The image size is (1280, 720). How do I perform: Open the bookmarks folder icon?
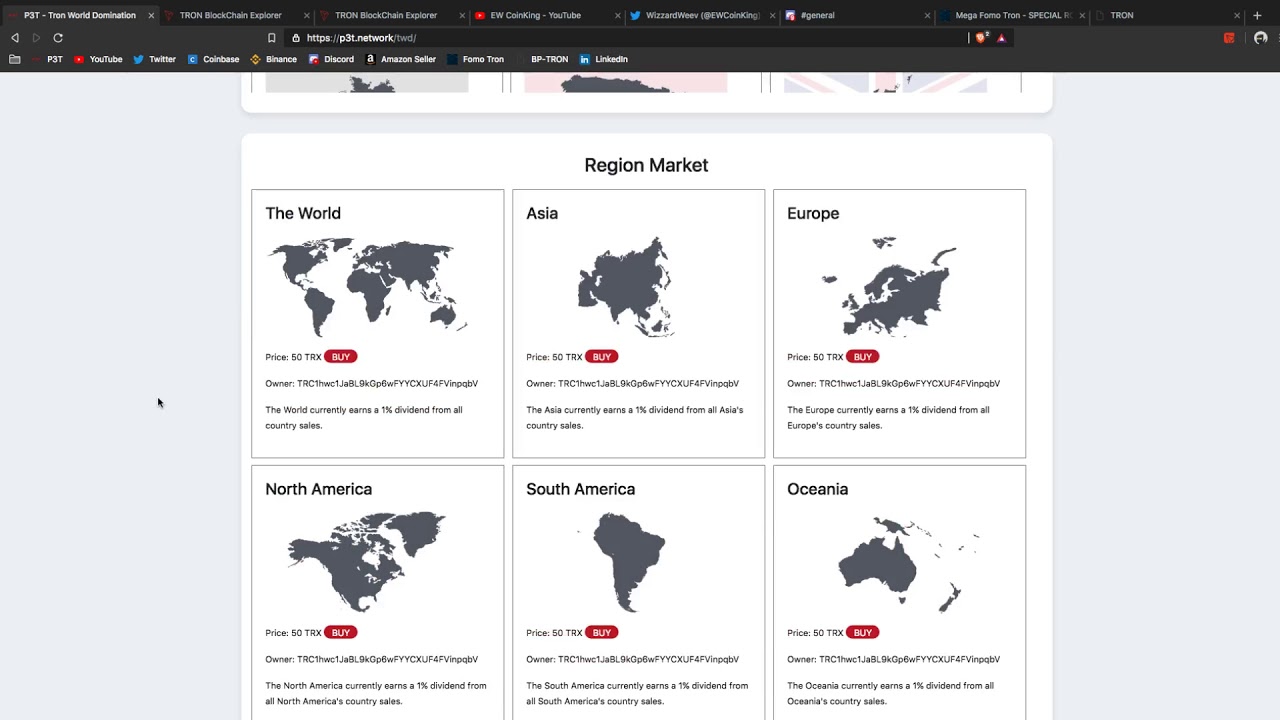point(14,59)
